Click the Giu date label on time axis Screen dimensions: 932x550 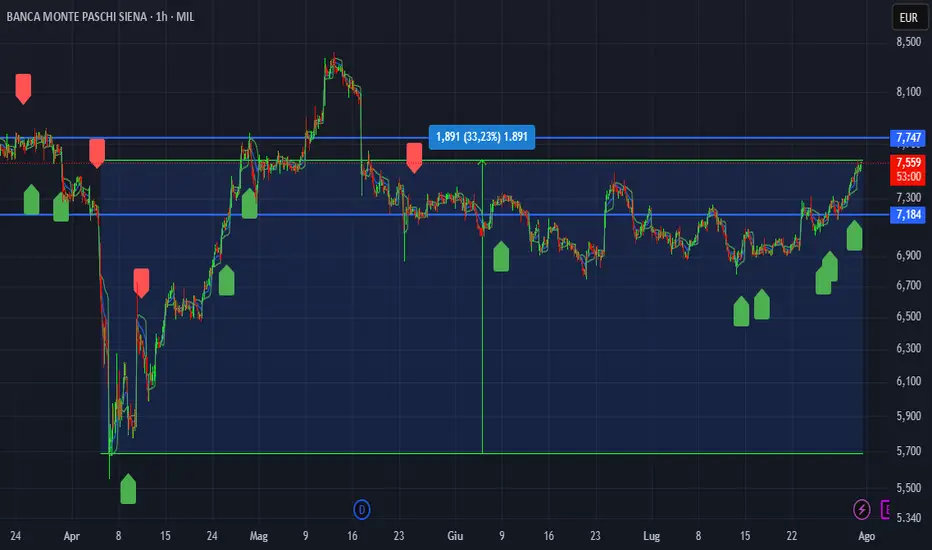point(455,536)
